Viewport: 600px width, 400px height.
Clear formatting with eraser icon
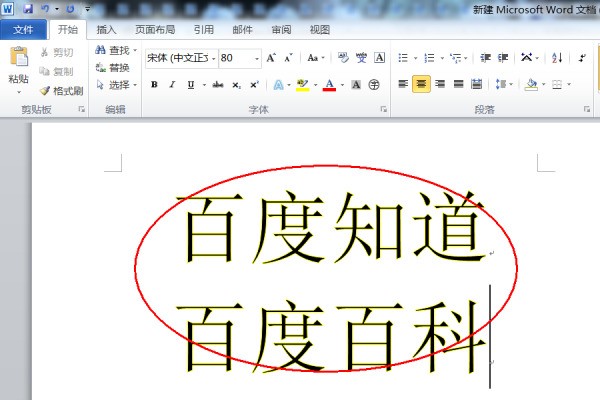click(x=343, y=58)
